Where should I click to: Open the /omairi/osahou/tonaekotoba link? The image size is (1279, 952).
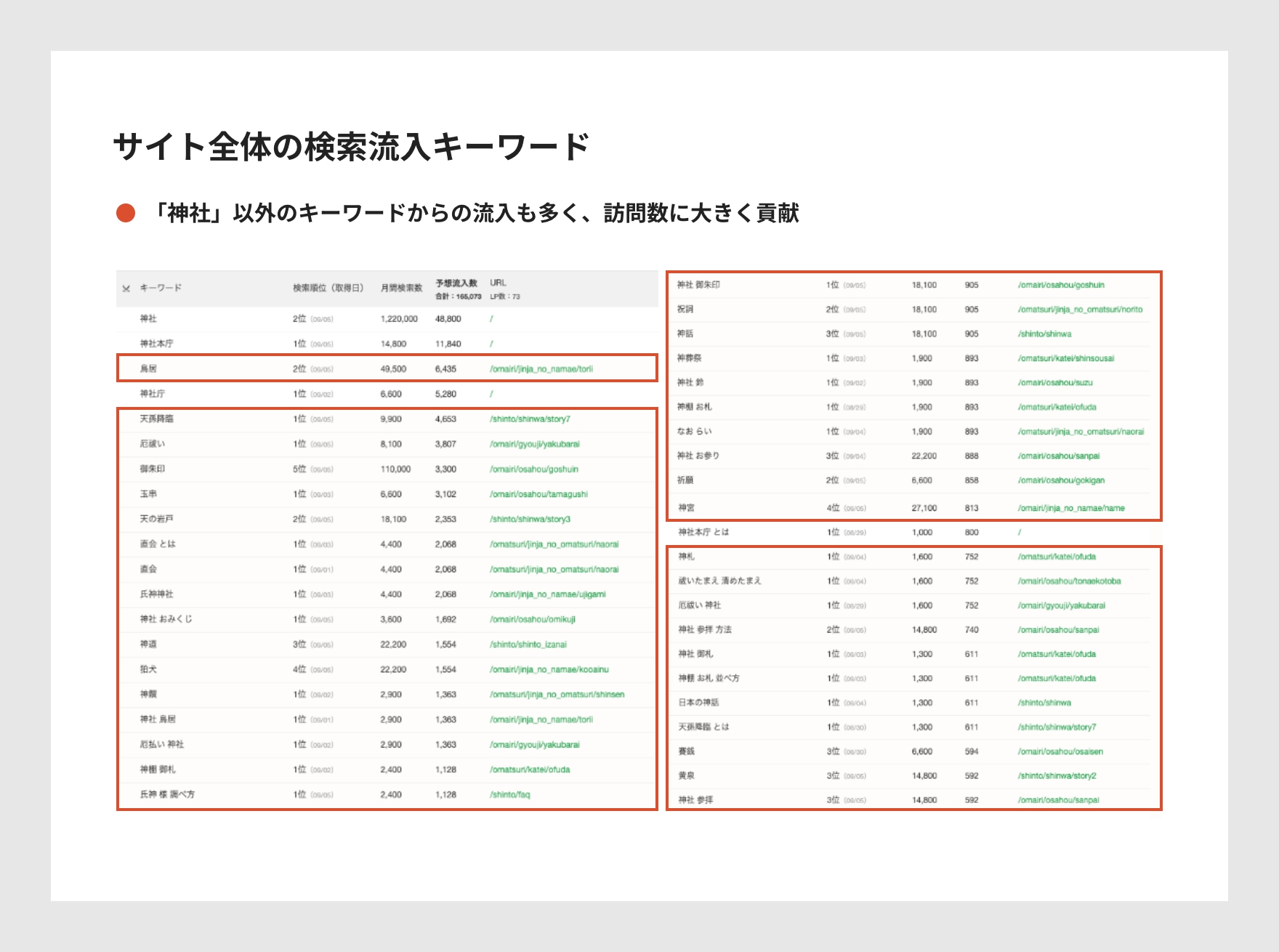1069,581
